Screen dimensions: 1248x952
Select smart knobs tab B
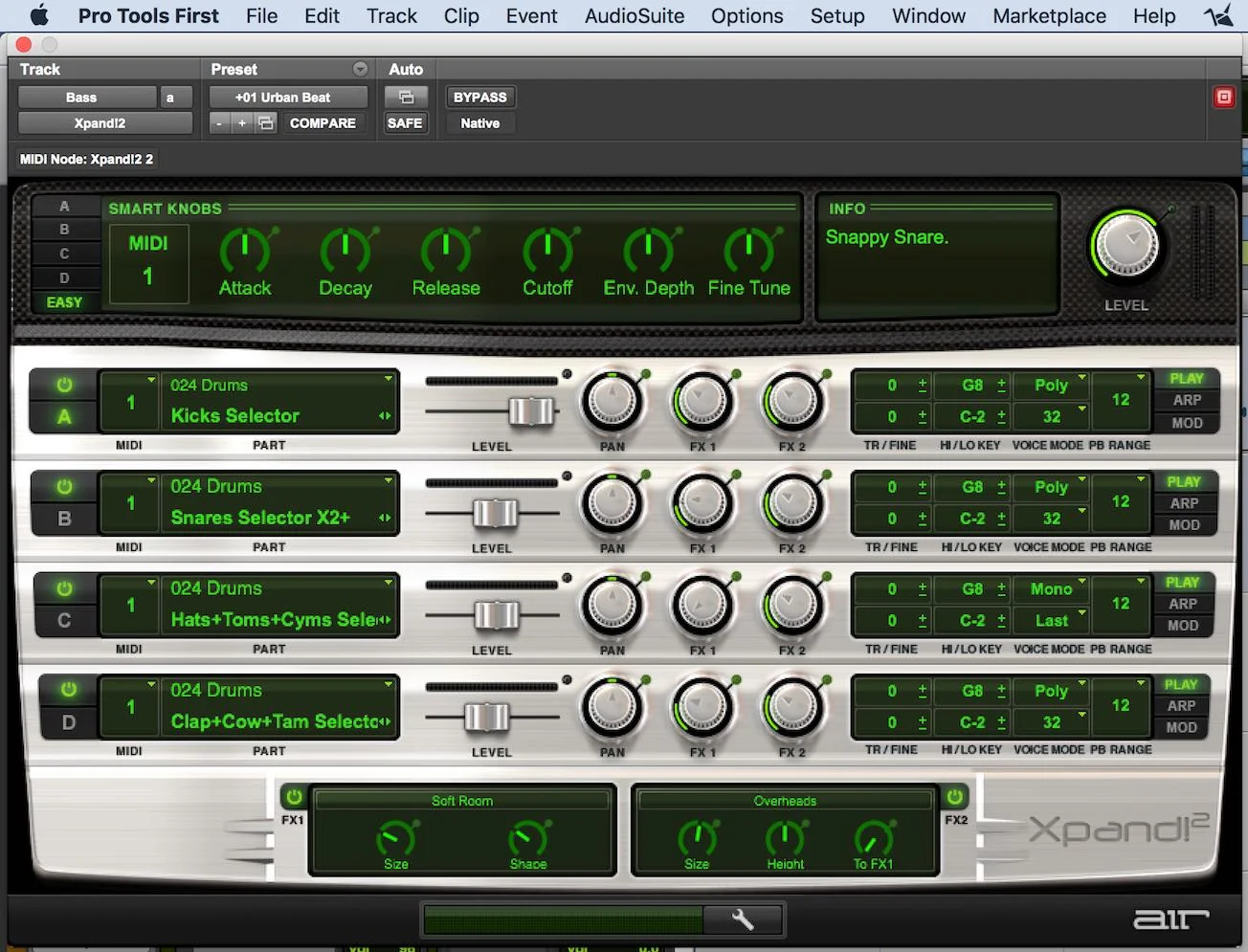64,230
